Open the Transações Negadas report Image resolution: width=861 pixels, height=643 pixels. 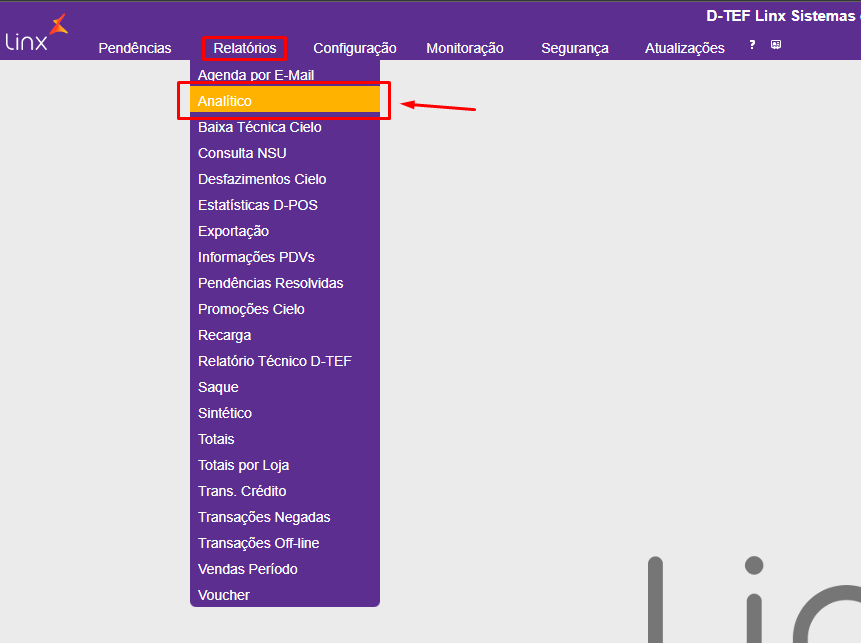point(284,517)
